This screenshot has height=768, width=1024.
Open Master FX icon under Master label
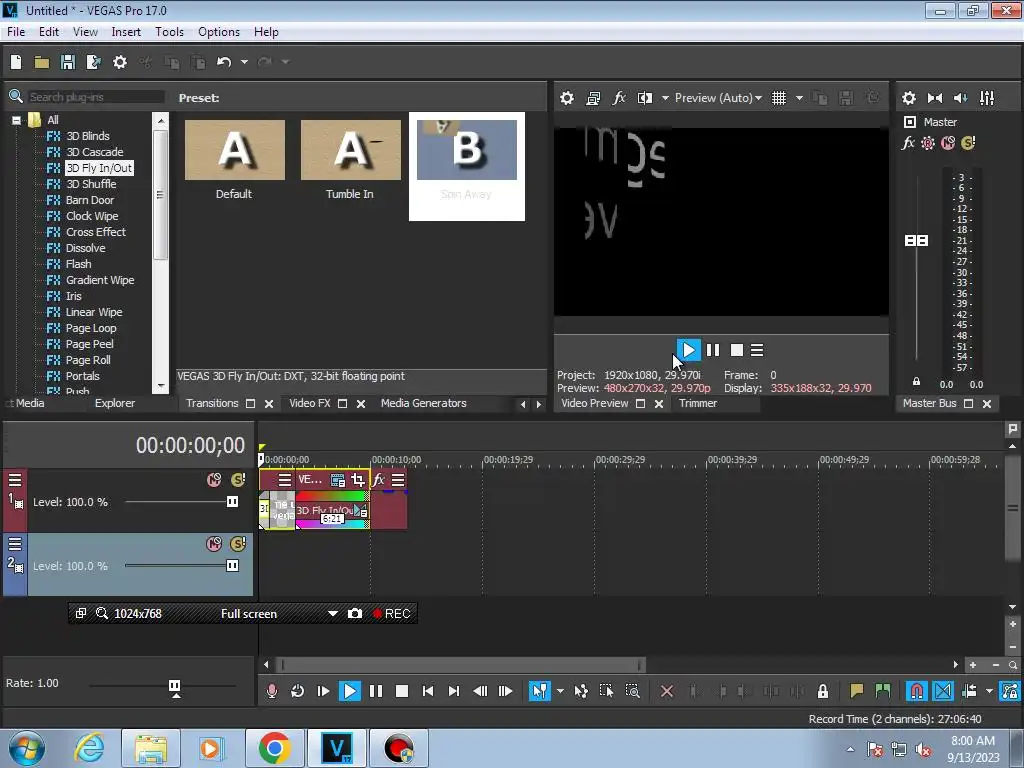pyautogui.click(x=908, y=143)
